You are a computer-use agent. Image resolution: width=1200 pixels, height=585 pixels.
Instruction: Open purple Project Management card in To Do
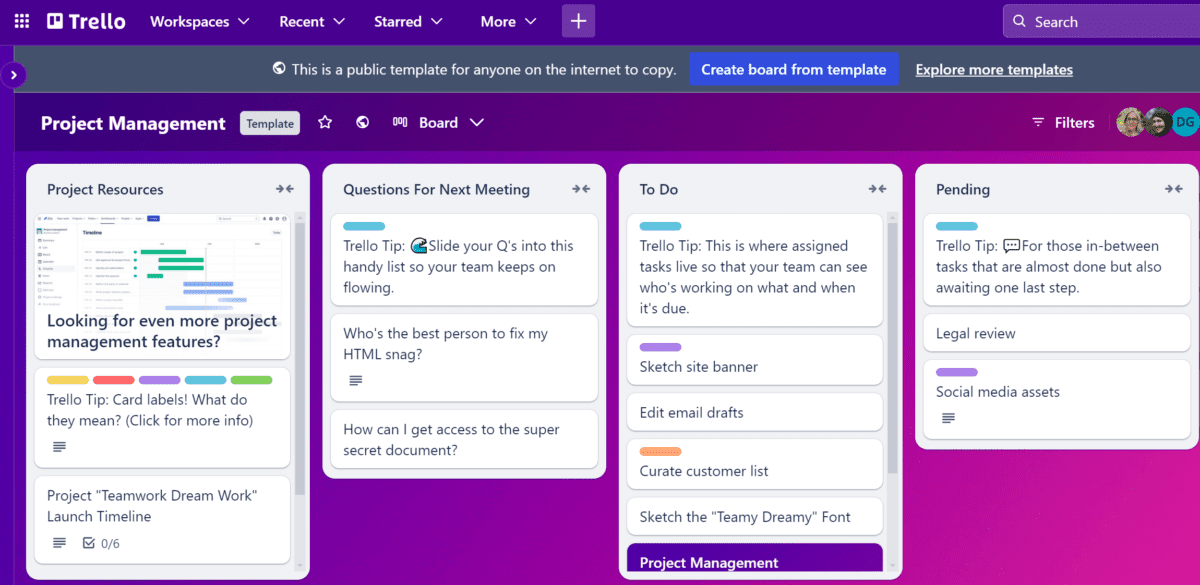(x=755, y=559)
